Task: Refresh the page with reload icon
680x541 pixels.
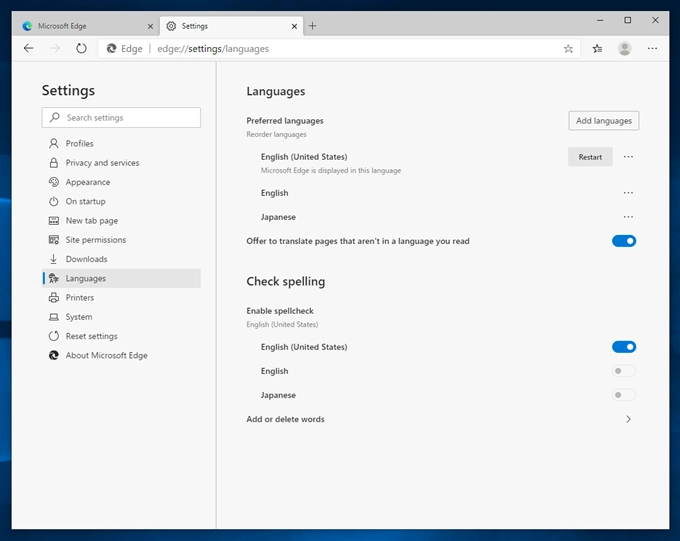Action: (81, 48)
